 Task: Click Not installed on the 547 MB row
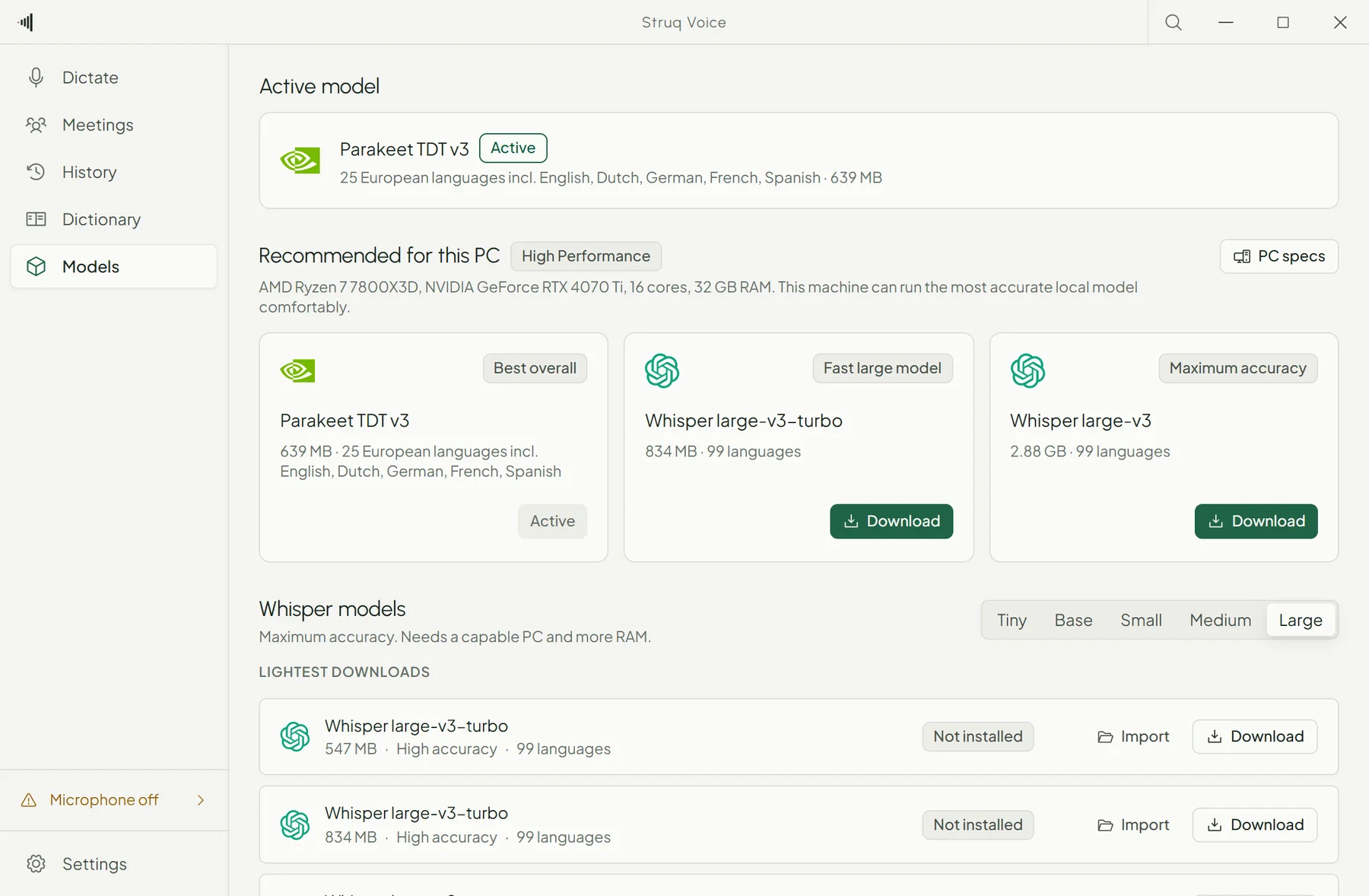(x=978, y=736)
